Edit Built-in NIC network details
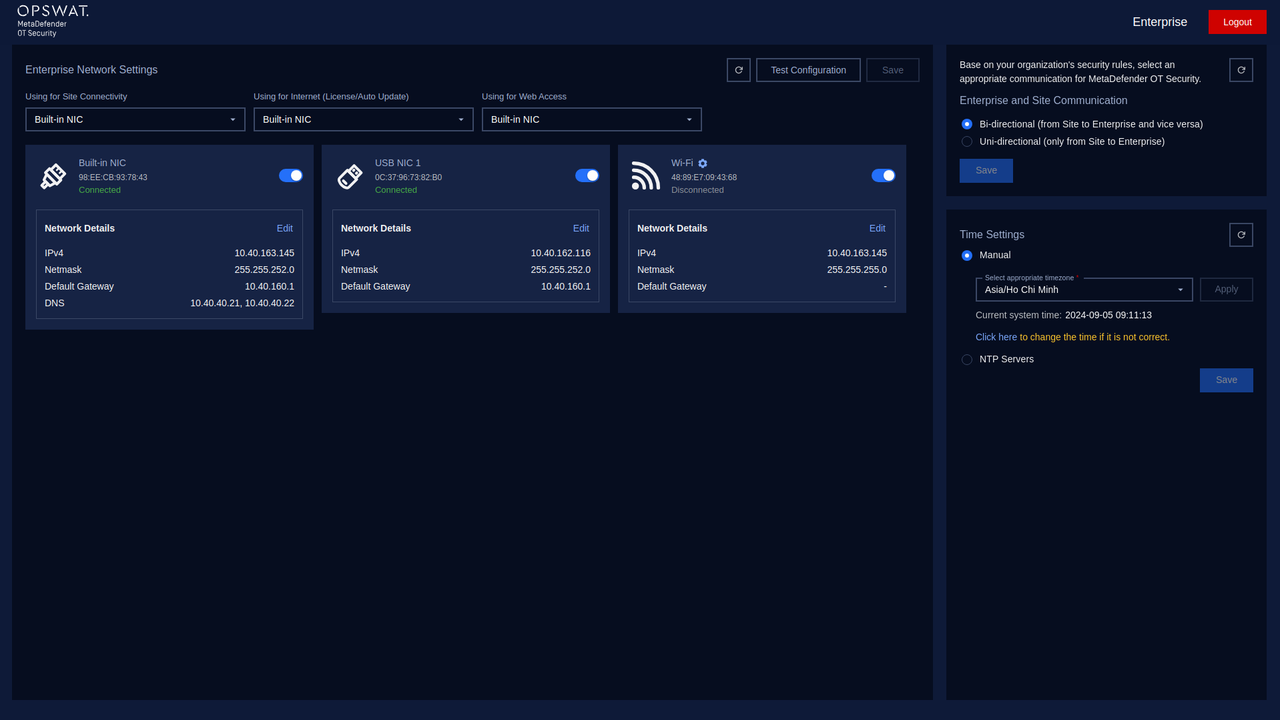Viewport: 1280px width, 720px height. tap(285, 228)
